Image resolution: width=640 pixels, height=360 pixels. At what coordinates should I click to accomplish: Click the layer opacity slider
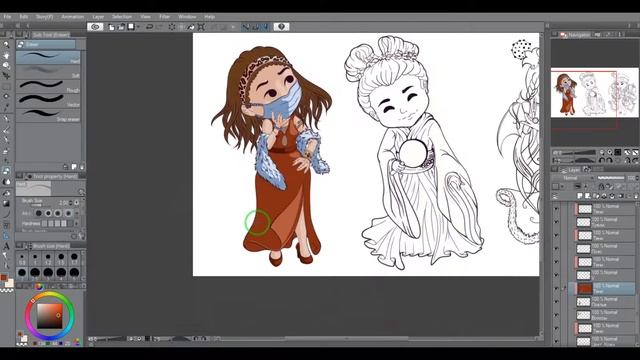[611, 178]
